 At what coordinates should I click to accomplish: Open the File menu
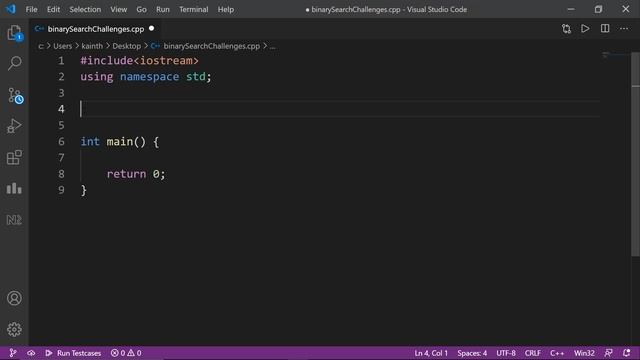(31, 9)
